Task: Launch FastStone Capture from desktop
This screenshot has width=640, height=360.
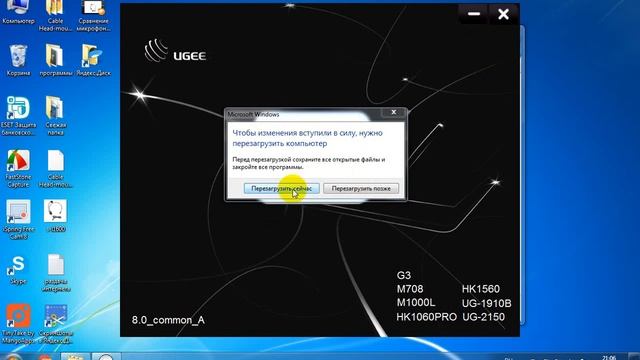Action: pyautogui.click(x=18, y=168)
